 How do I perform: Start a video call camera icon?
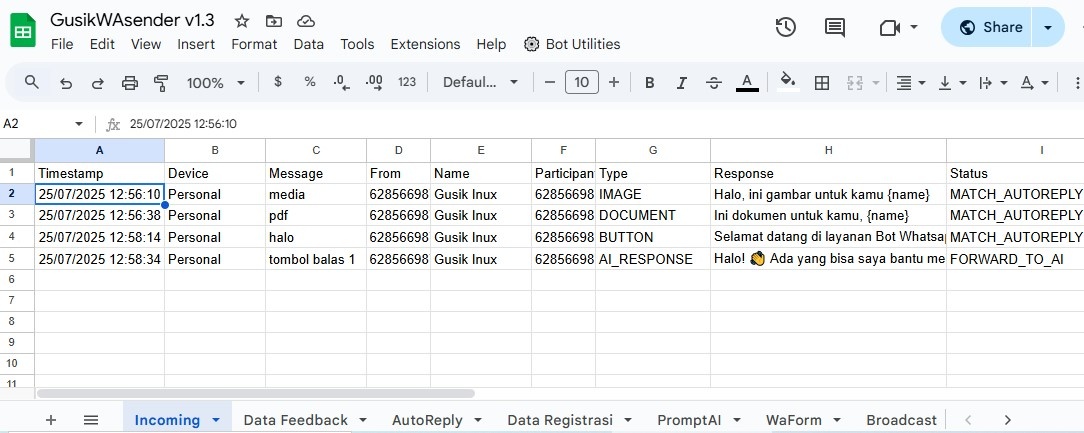click(889, 27)
